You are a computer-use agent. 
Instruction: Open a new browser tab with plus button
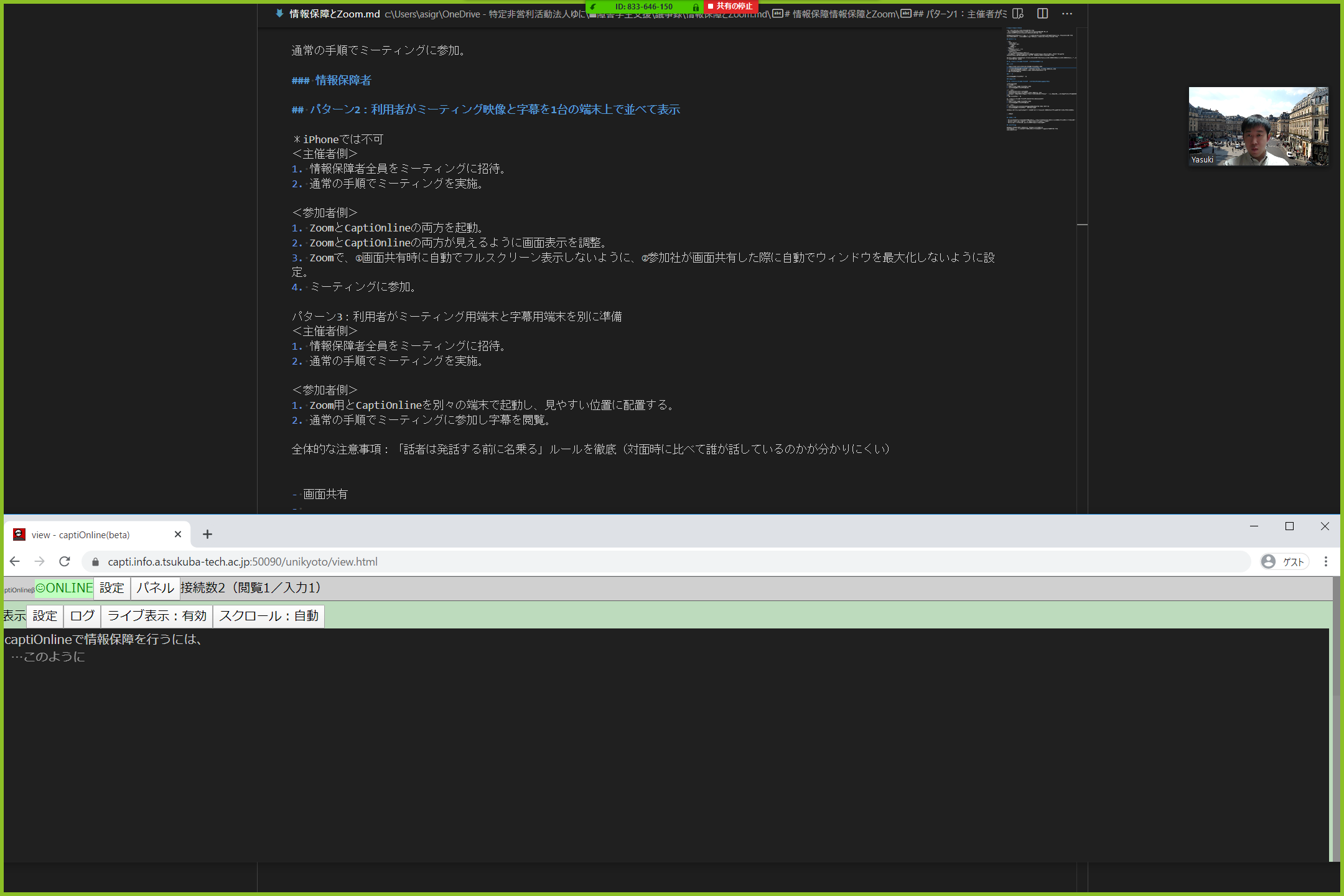(207, 534)
